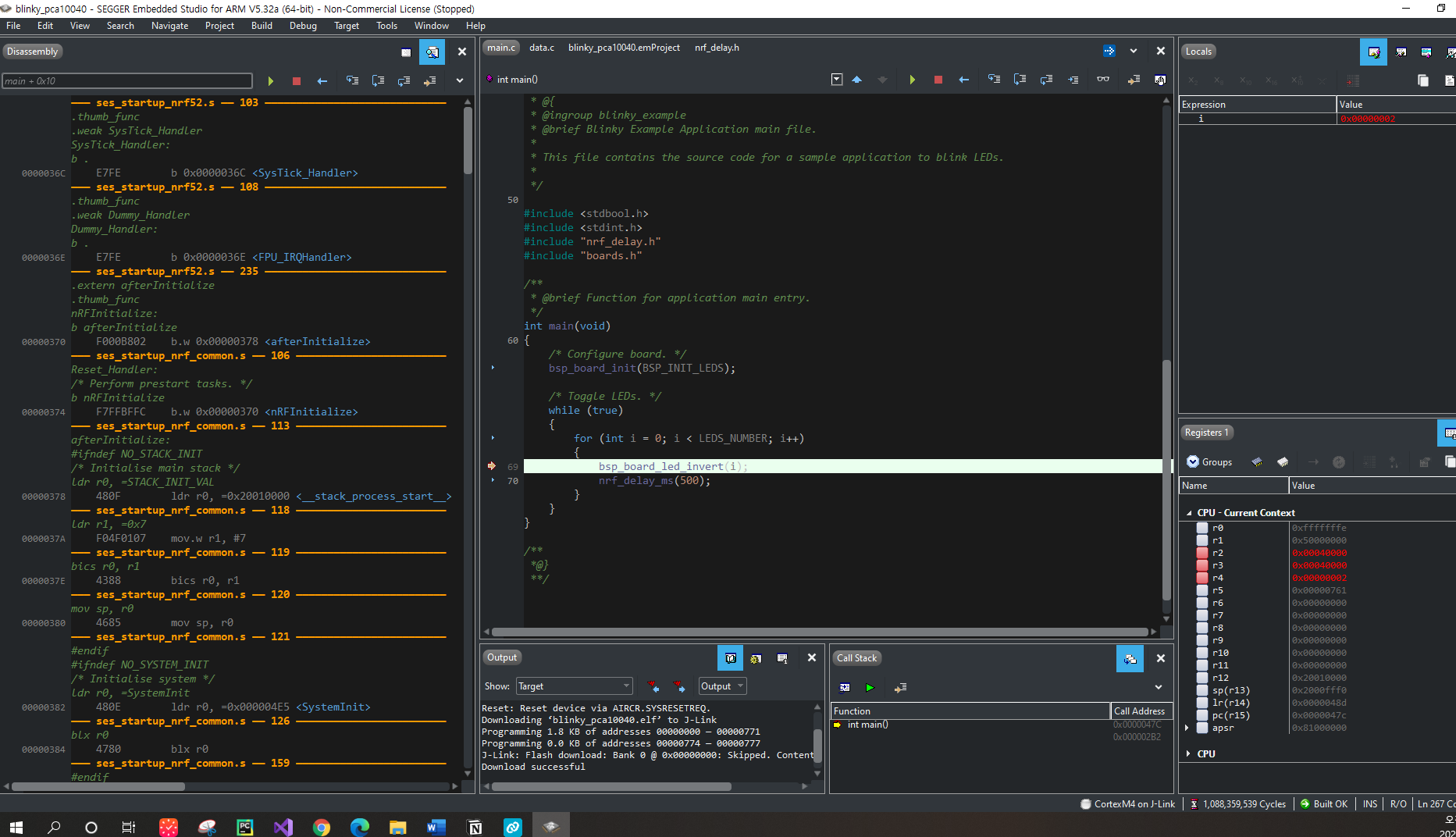Screen dimensions: 1456x837
Task: Click the Disassembly address input field
Action: pos(127,81)
